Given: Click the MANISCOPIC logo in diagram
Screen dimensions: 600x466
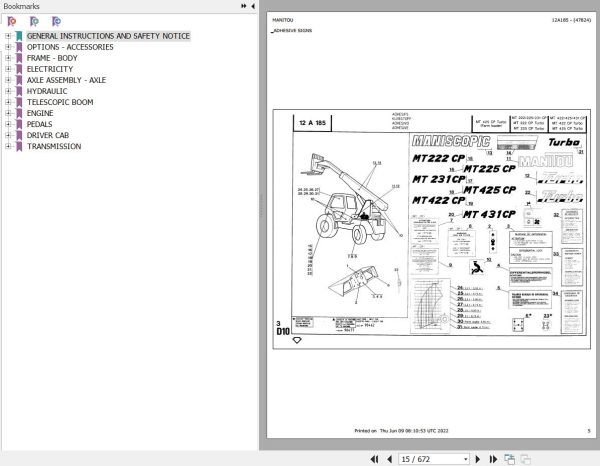Looking at the screenshot, I should pyautogui.click(x=451, y=142).
